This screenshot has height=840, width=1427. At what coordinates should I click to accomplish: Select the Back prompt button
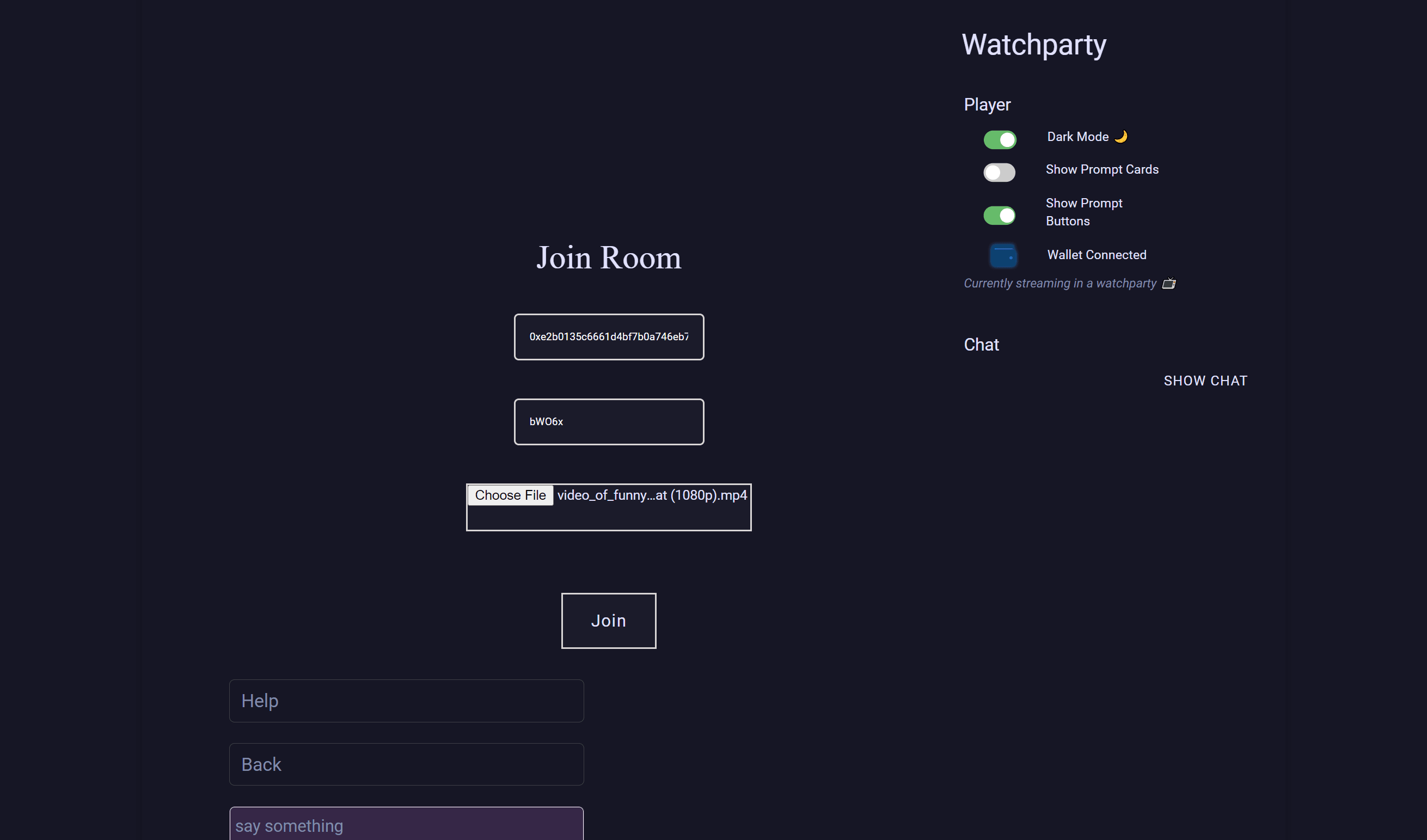coord(406,764)
